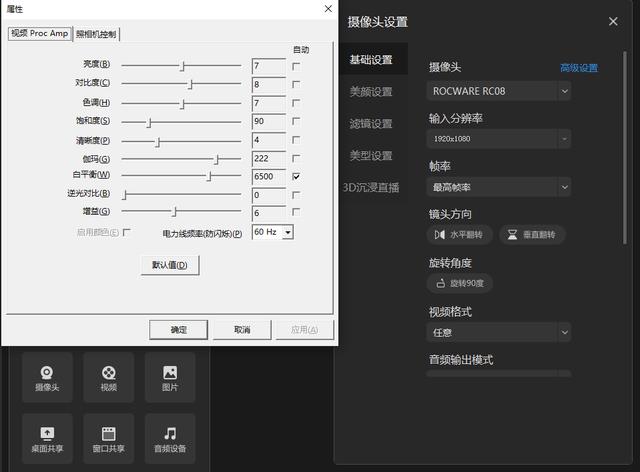Uncheck auto box for 白平衡
This screenshot has height=472, width=640.
point(296,176)
